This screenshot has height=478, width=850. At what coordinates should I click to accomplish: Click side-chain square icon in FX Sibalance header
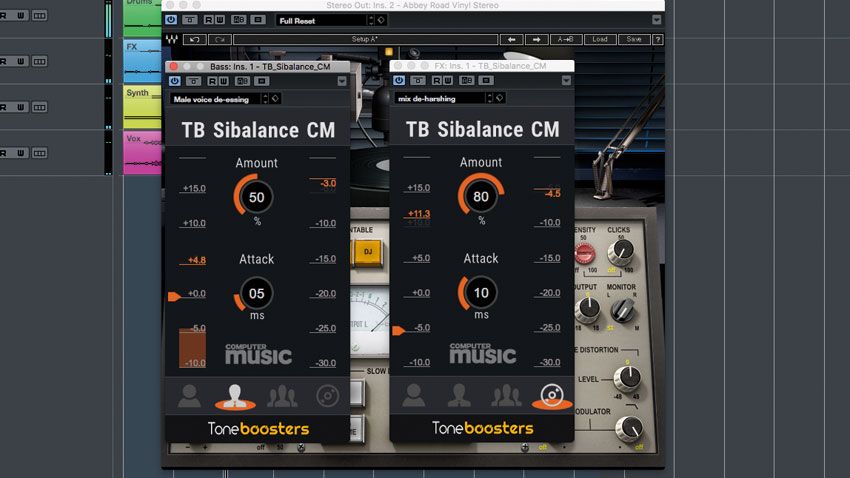[486, 80]
